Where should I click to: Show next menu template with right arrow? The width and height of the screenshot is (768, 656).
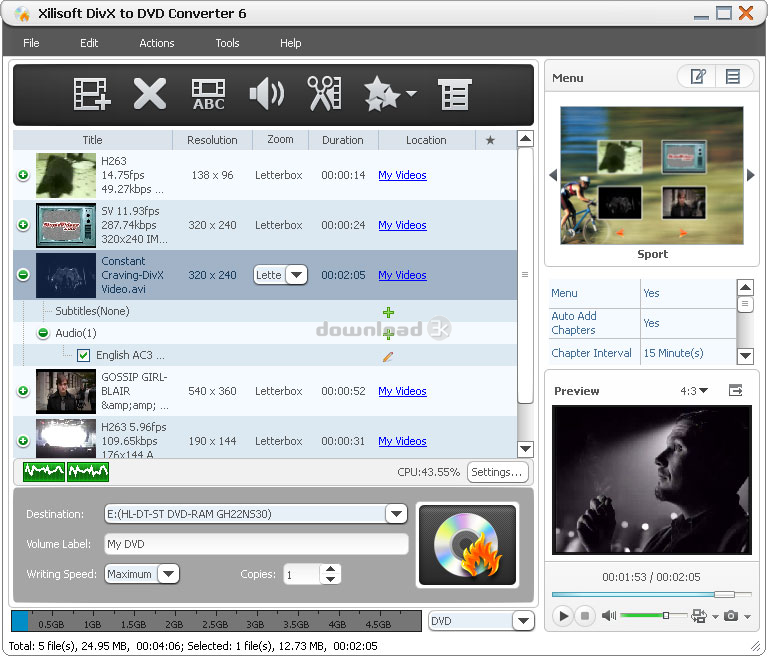750,175
